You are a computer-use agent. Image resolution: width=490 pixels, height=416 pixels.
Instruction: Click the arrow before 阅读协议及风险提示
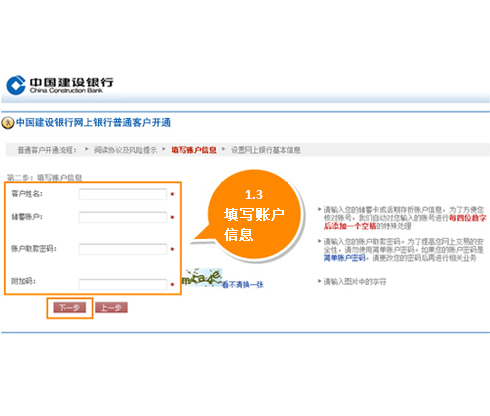click(x=86, y=149)
